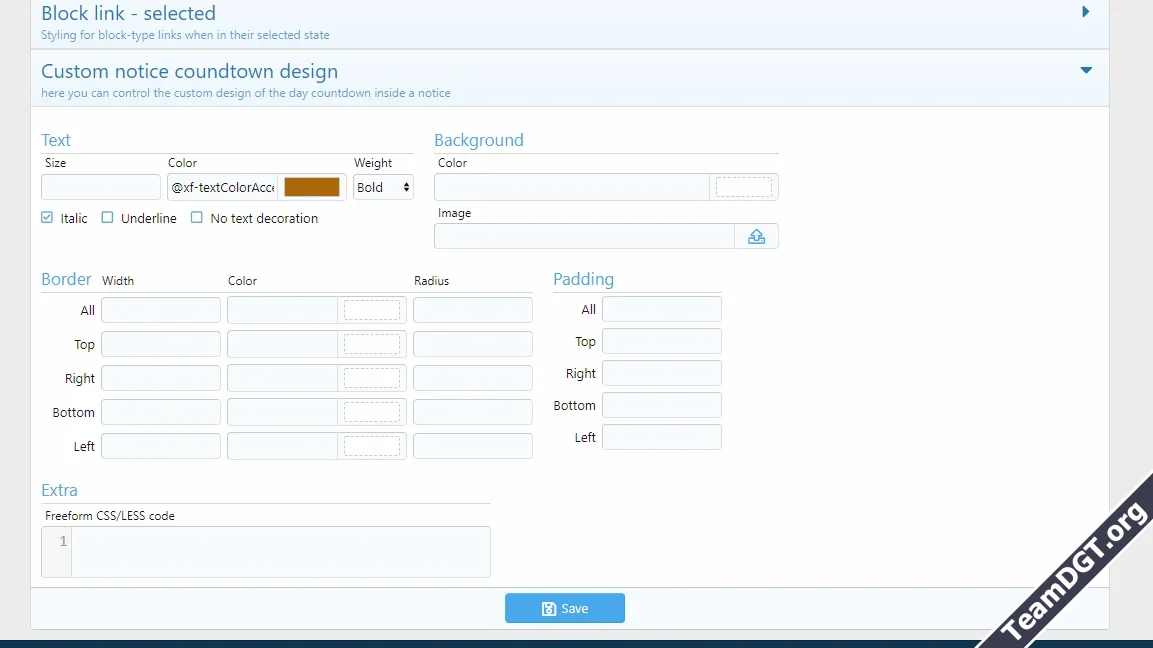Uncheck the Italic option
This screenshot has height=648, width=1153.
point(46,217)
